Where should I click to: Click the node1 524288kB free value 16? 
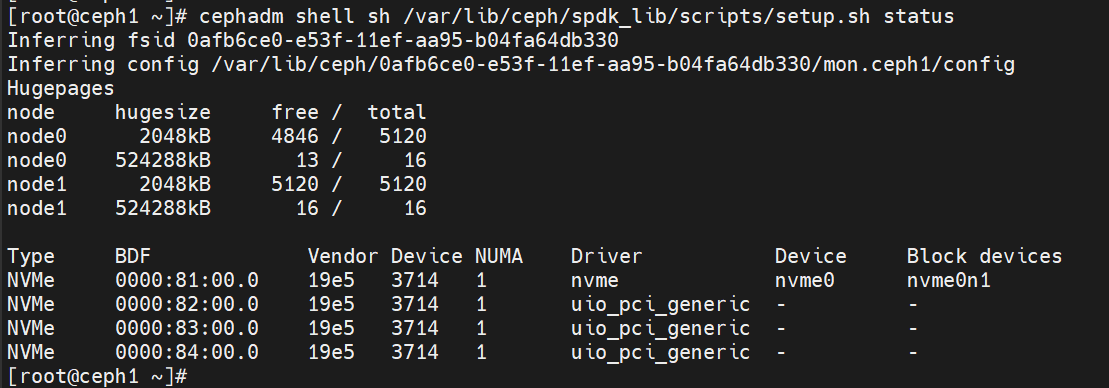click(307, 208)
